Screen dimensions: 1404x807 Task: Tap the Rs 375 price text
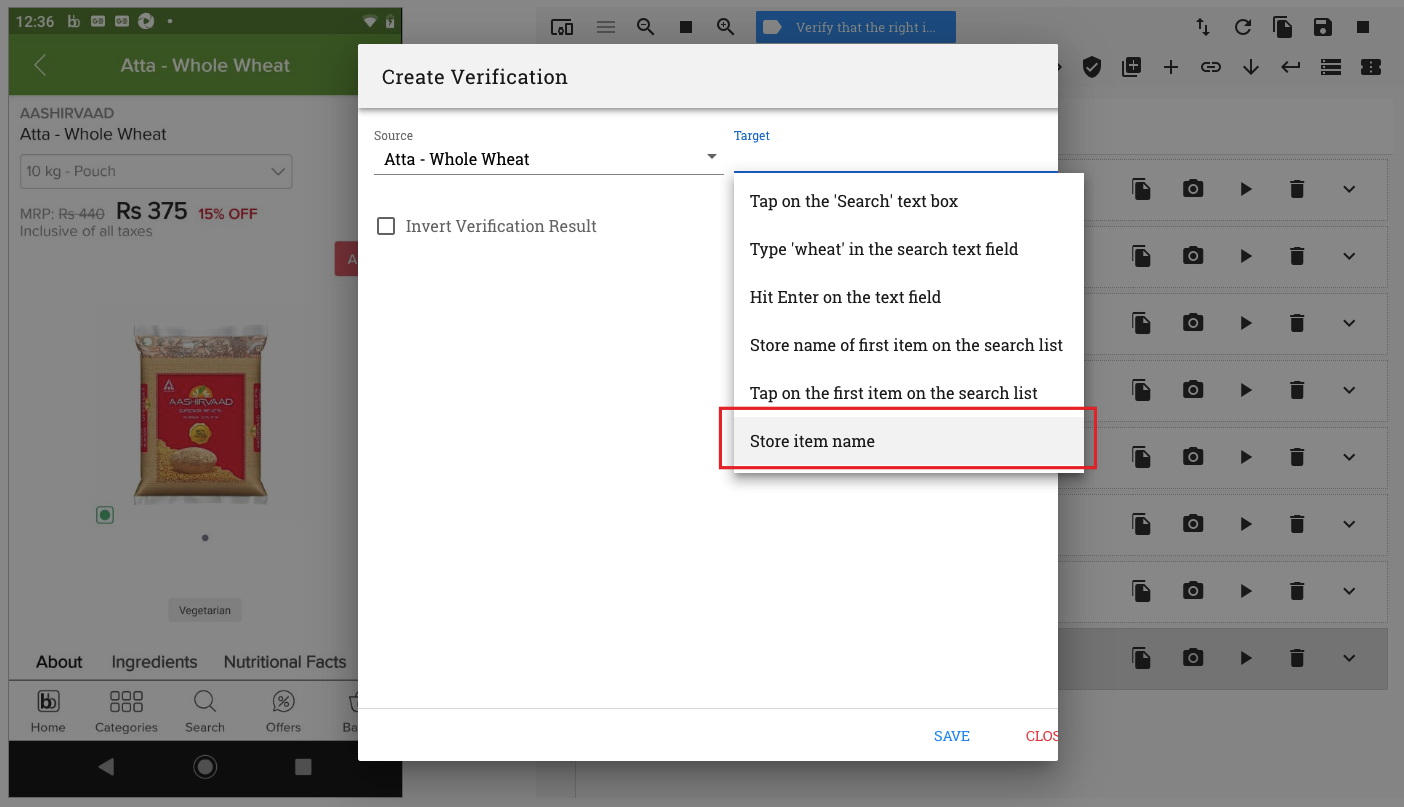(152, 211)
